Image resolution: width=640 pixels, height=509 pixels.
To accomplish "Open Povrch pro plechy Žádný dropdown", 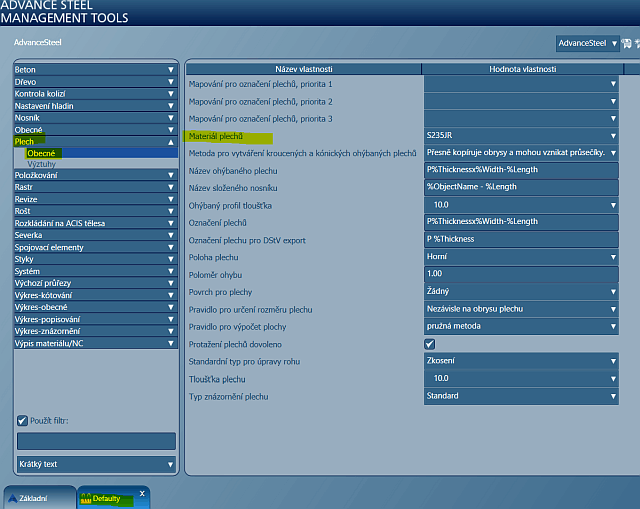I will [521, 291].
